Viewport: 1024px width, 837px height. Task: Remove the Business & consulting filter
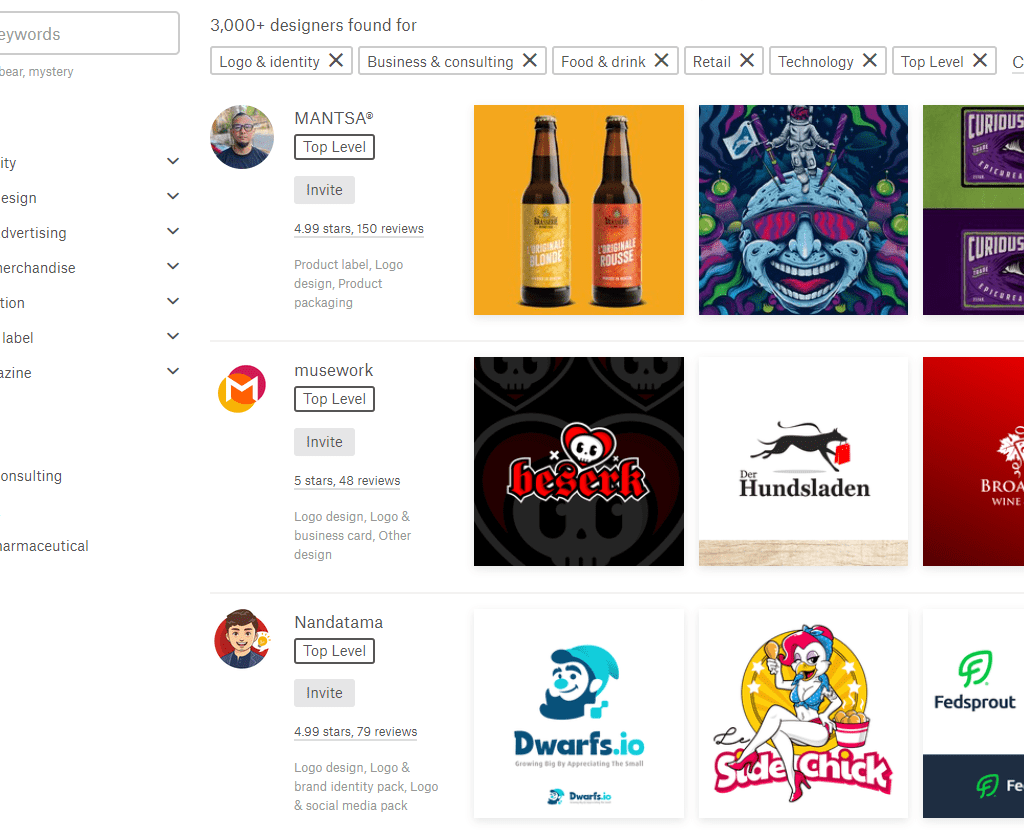pos(530,61)
